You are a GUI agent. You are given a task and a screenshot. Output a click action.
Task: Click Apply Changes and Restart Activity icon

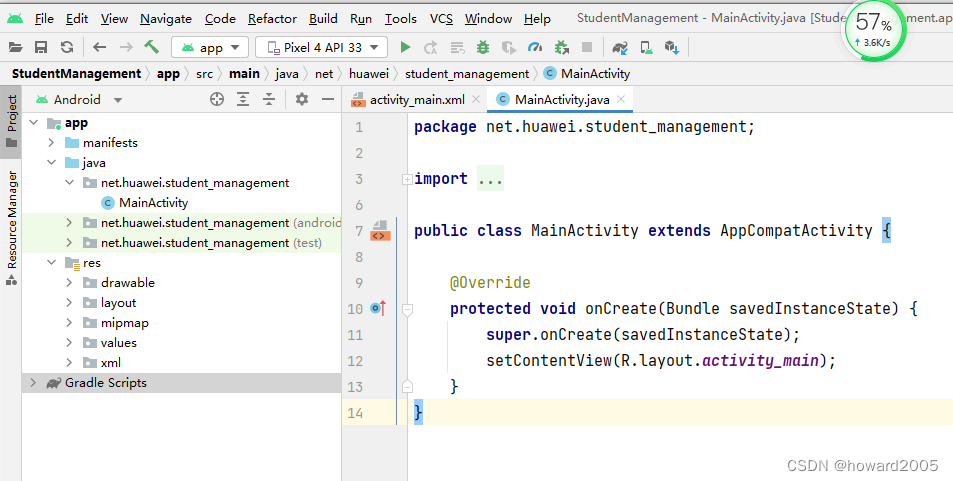431,47
